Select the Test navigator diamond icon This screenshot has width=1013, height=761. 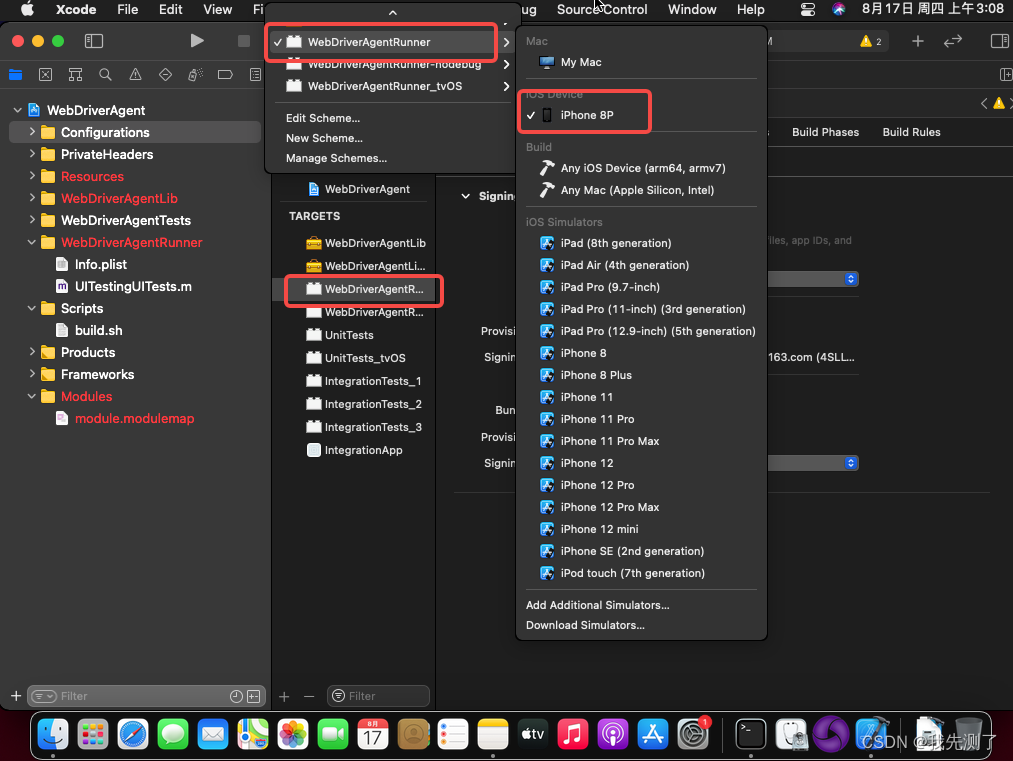point(164,75)
